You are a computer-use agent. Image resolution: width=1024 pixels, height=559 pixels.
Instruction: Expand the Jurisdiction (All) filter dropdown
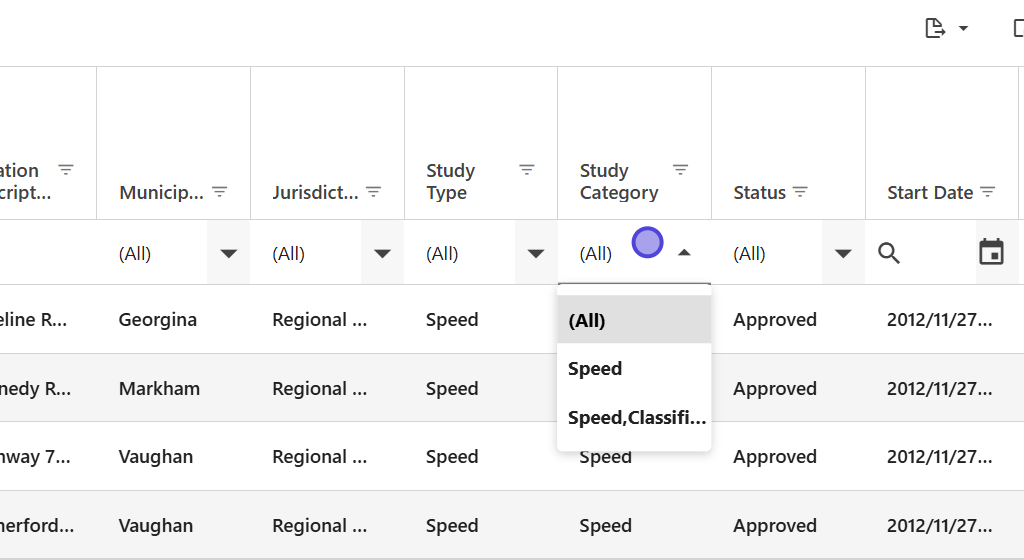coord(382,254)
